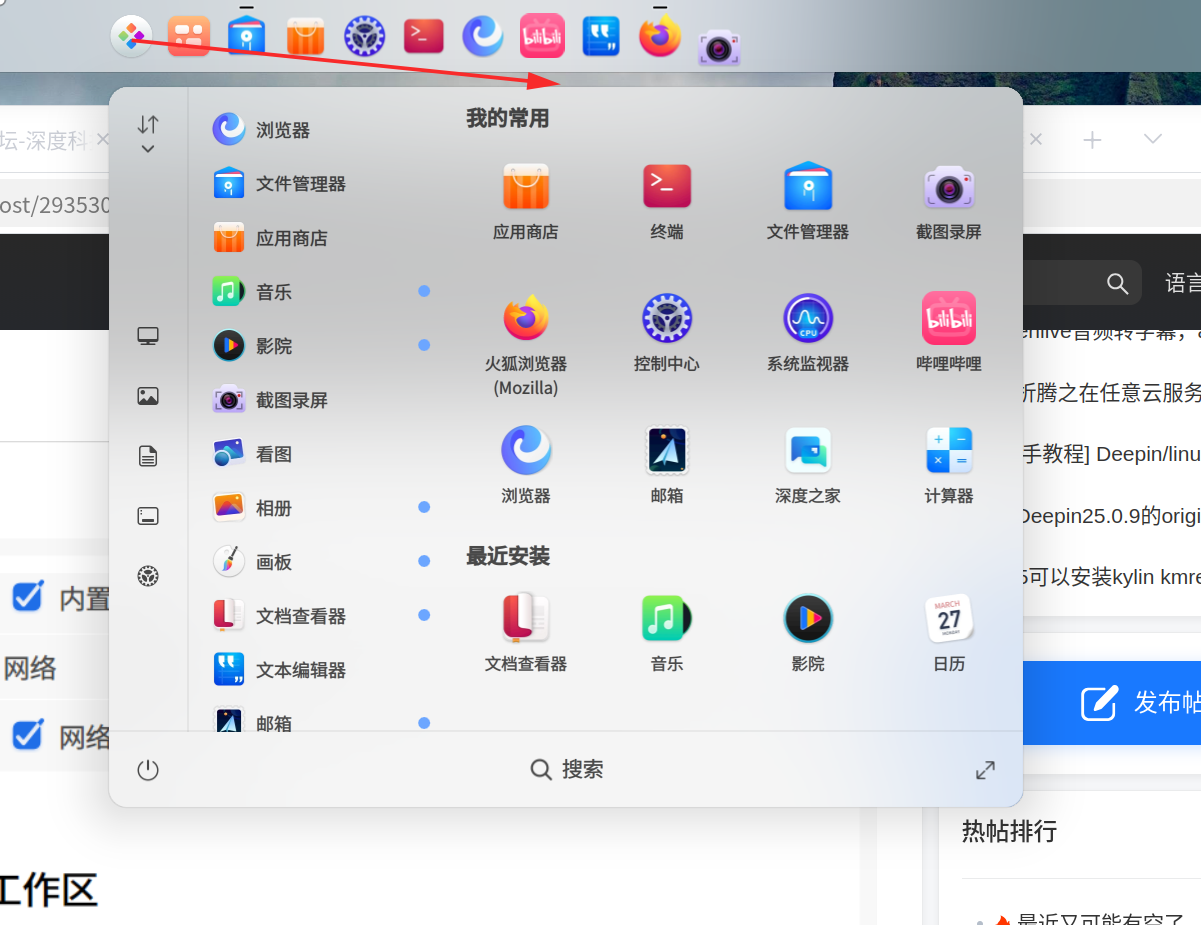Open Control Center from the dock
The width and height of the screenshot is (1201, 925).
point(364,37)
